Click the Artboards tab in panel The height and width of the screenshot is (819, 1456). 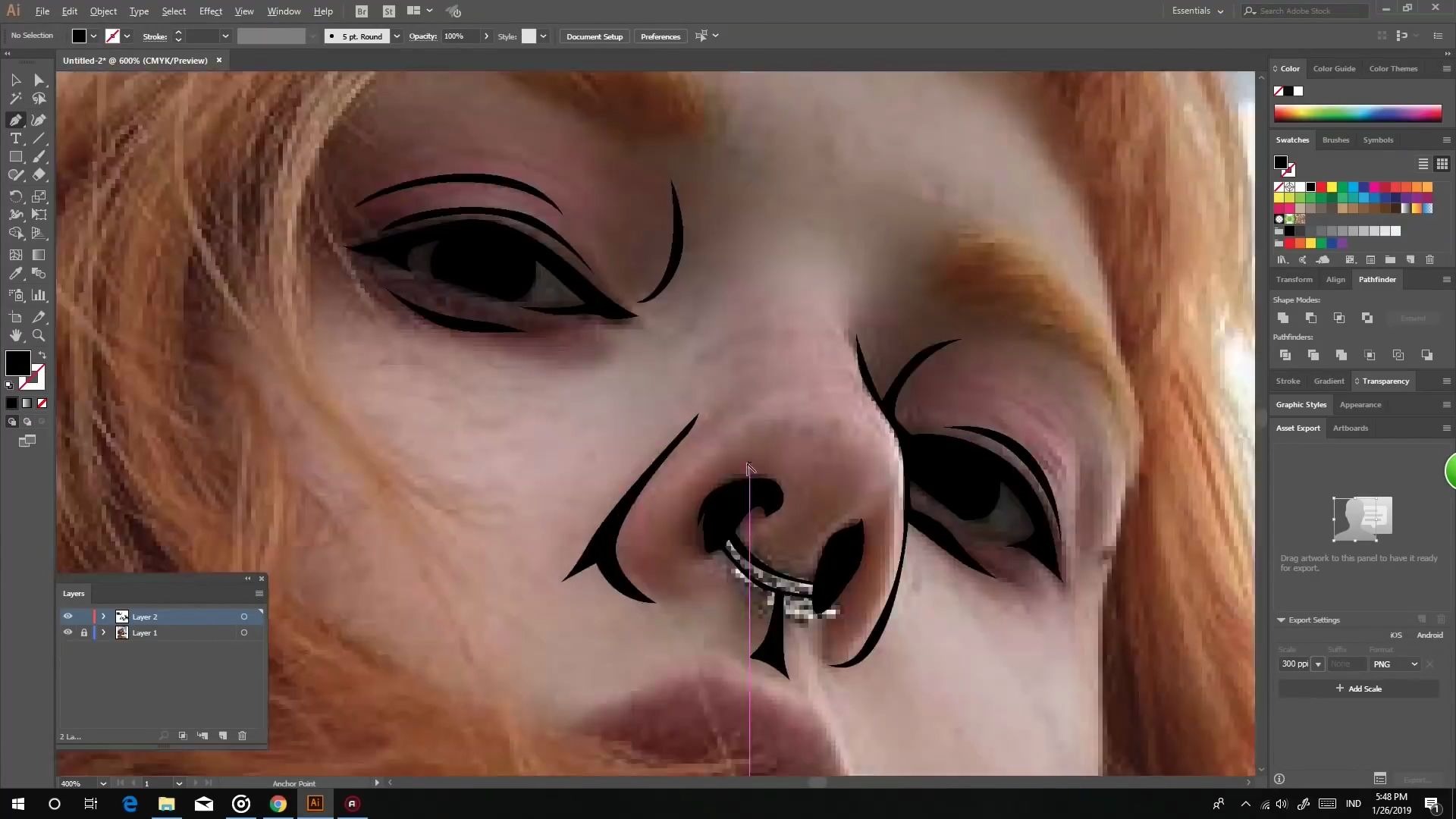(x=1351, y=428)
